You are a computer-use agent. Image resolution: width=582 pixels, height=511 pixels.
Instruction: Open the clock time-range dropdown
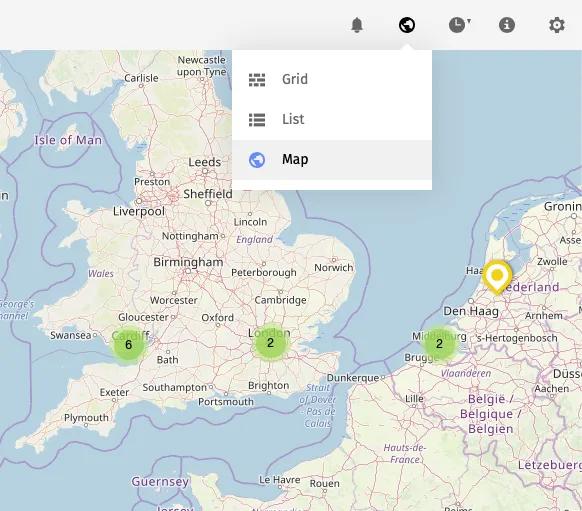click(x=460, y=25)
